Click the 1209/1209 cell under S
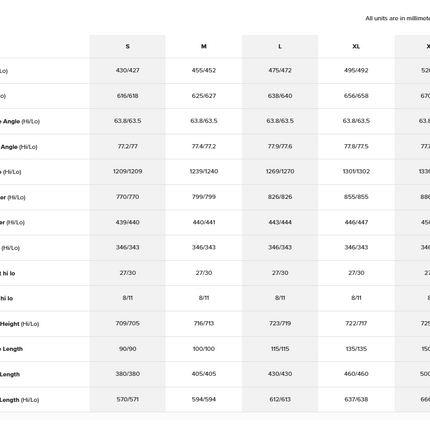The width and height of the screenshot is (430, 430). point(128,171)
